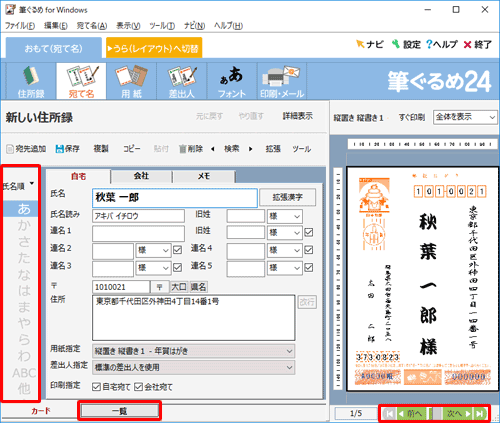Toggle the checkbox beside 連名2 honorific
This screenshot has height=423, width=500.
coord(178,250)
